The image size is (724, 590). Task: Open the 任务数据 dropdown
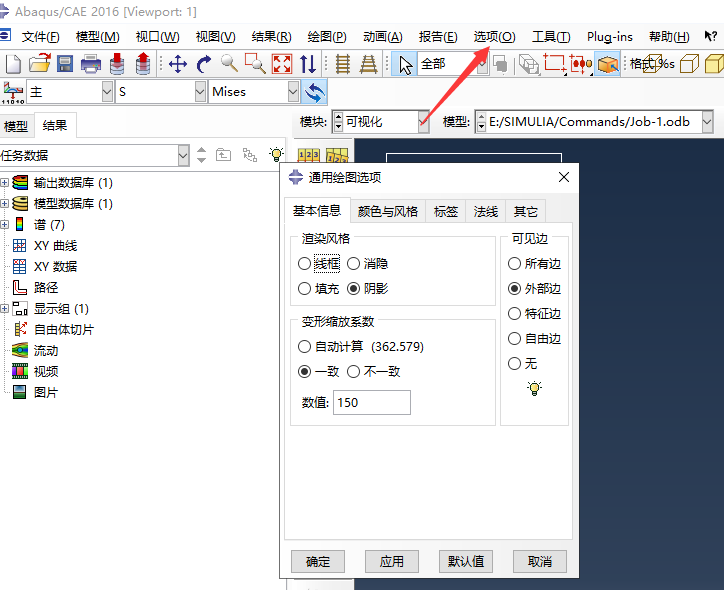pyautogui.click(x=183, y=155)
